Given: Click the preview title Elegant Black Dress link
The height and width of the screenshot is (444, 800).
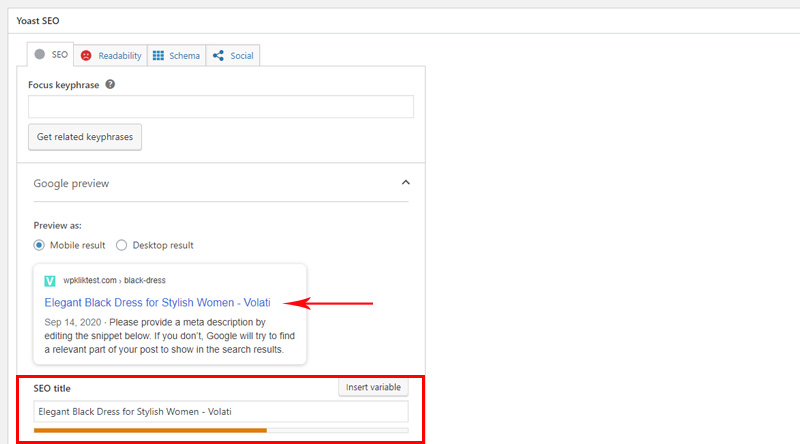Looking at the screenshot, I should [x=157, y=303].
